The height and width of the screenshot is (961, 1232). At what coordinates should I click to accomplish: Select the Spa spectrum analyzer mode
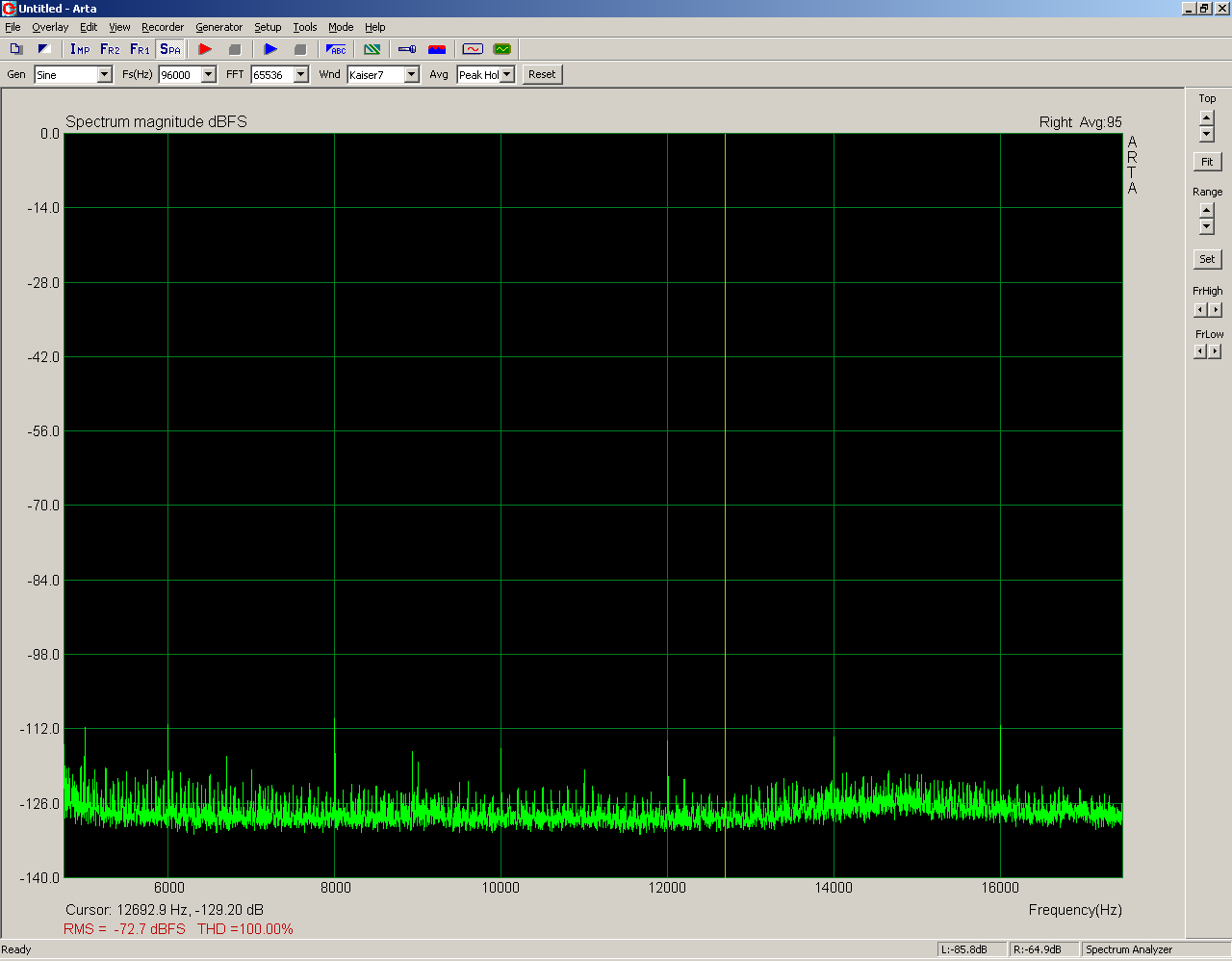[169, 49]
